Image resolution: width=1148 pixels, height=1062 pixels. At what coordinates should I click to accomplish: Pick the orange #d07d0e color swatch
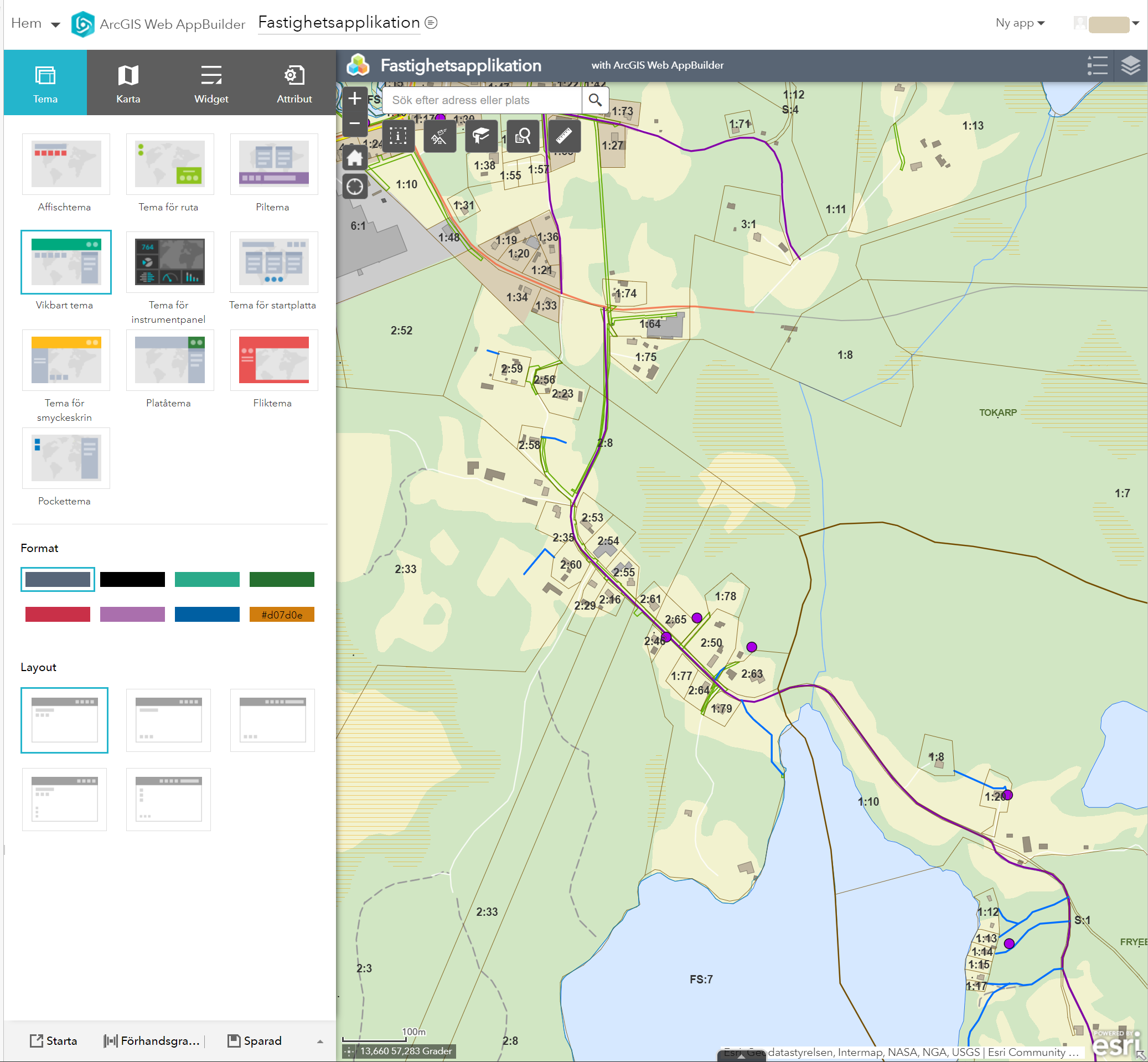(282, 614)
